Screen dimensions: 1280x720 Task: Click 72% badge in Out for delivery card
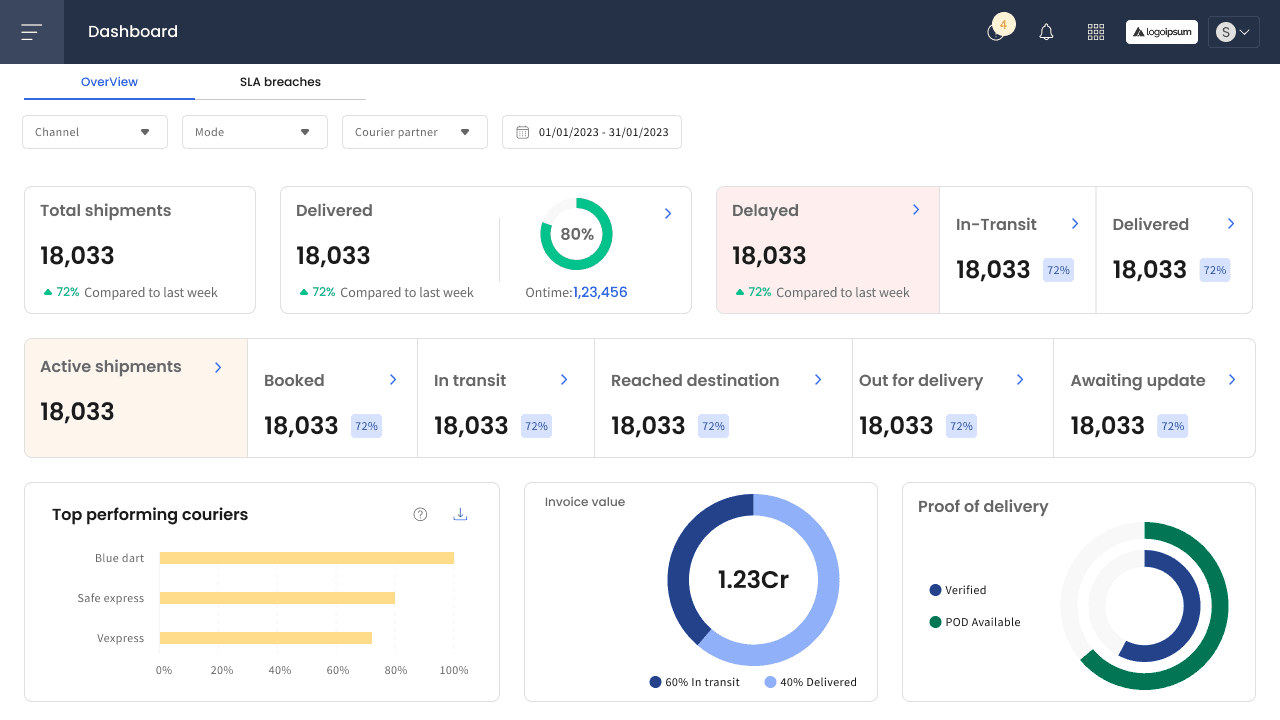pos(961,426)
